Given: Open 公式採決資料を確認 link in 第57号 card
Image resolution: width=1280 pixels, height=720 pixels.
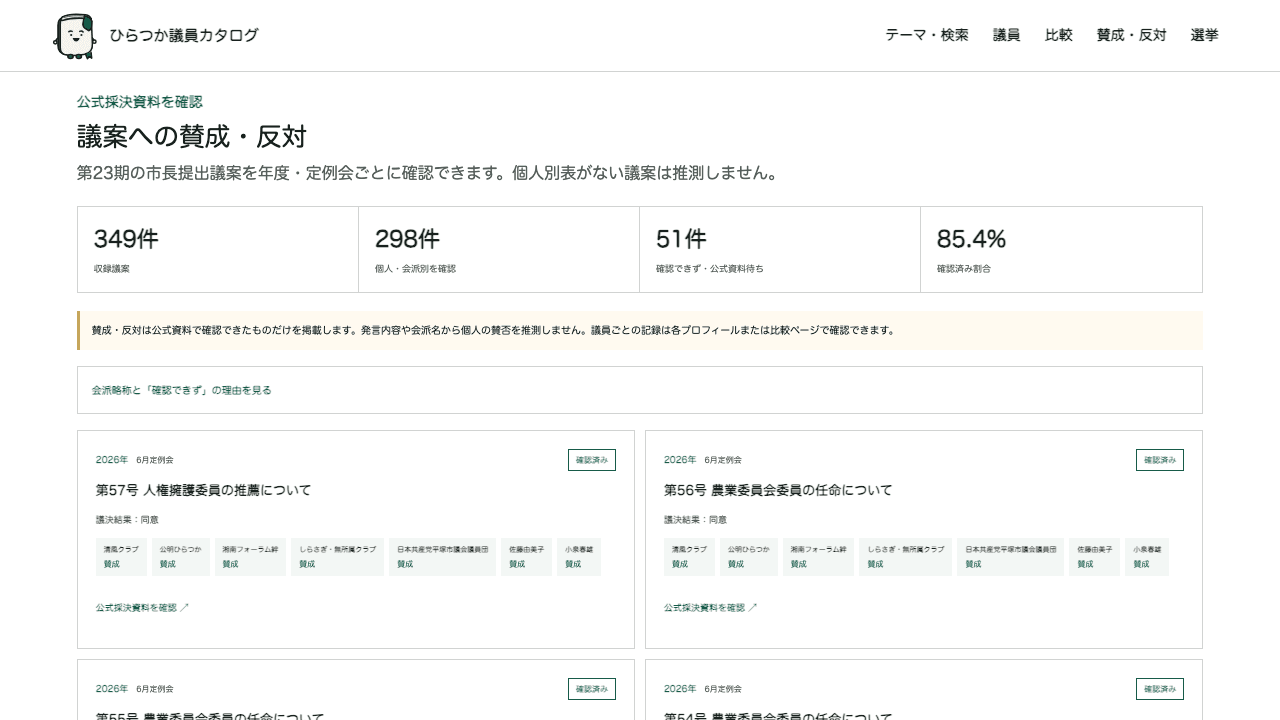Looking at the screenshot, I should point(142,607).
